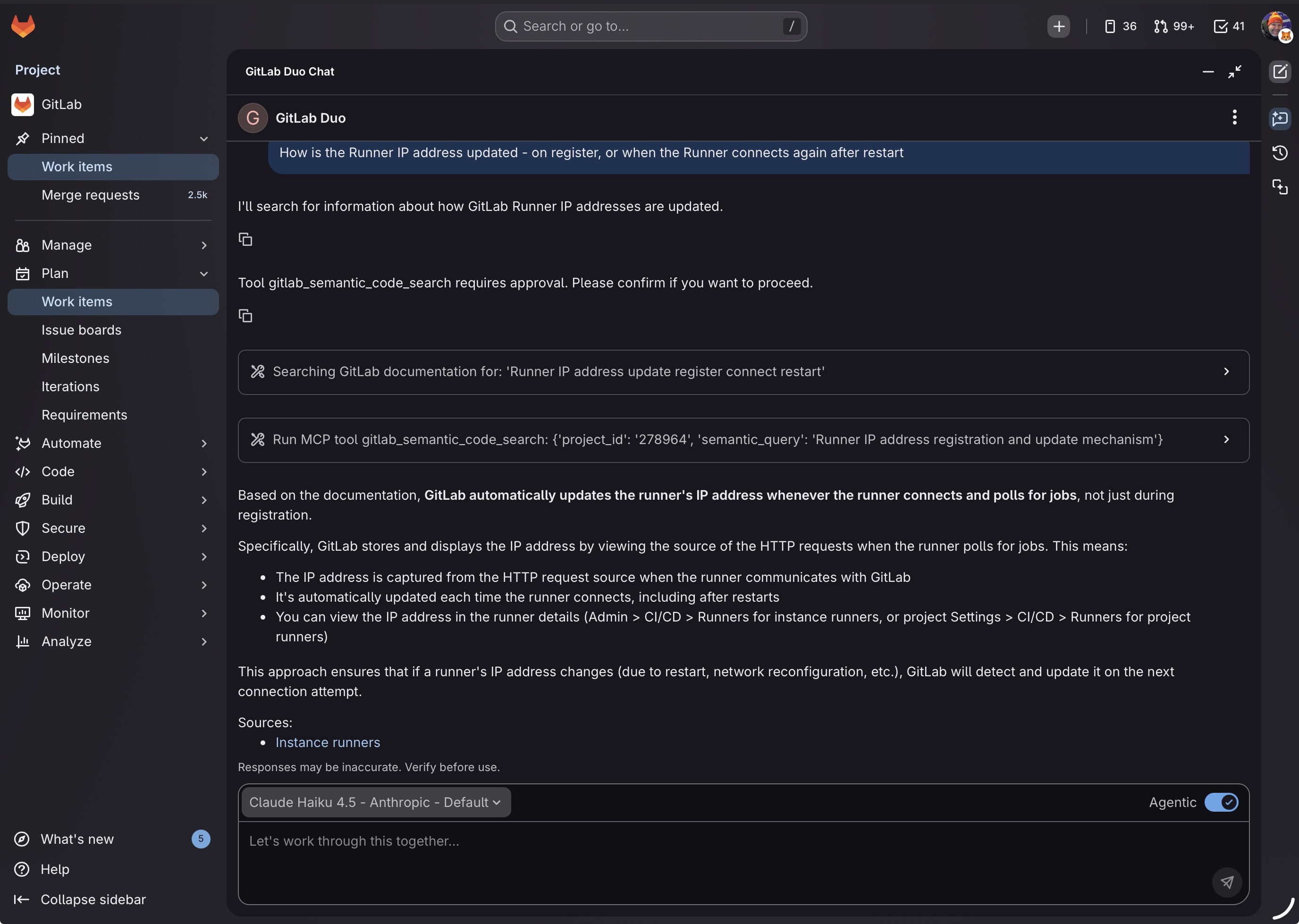Open the Instance runners source link

(328, 742)
